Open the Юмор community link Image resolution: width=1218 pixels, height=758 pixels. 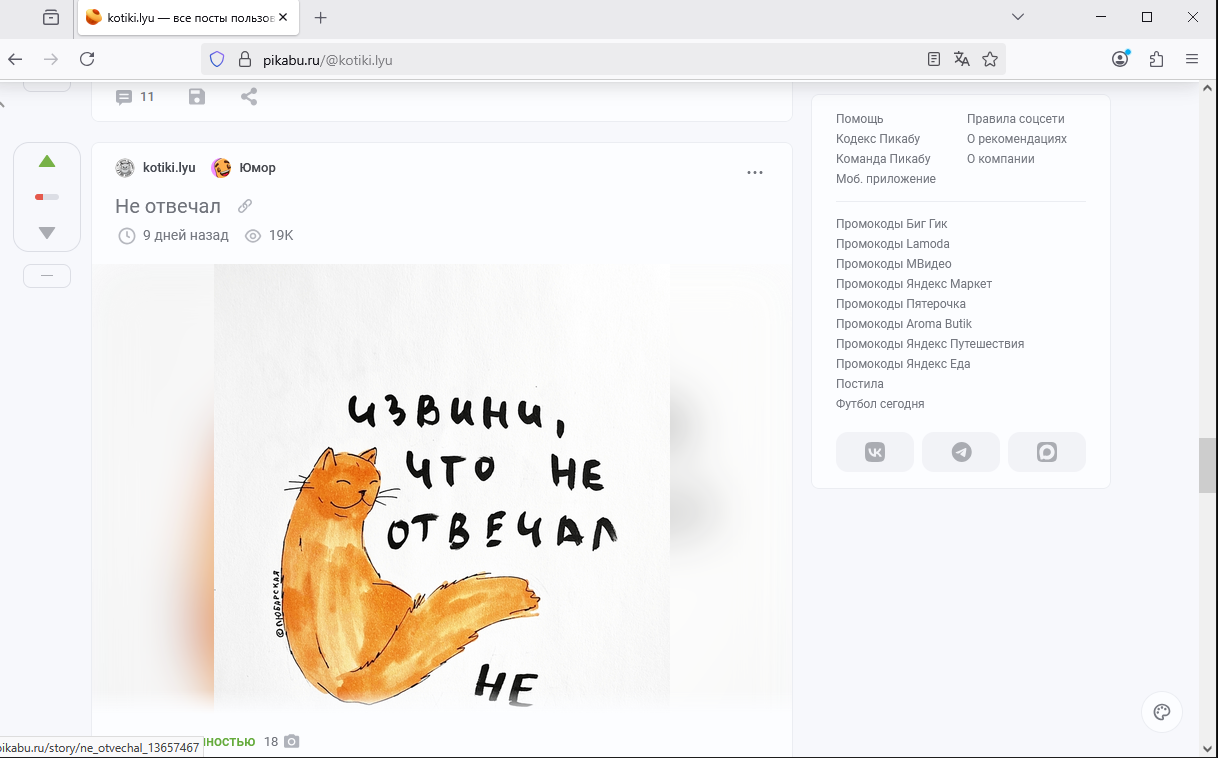257,168
